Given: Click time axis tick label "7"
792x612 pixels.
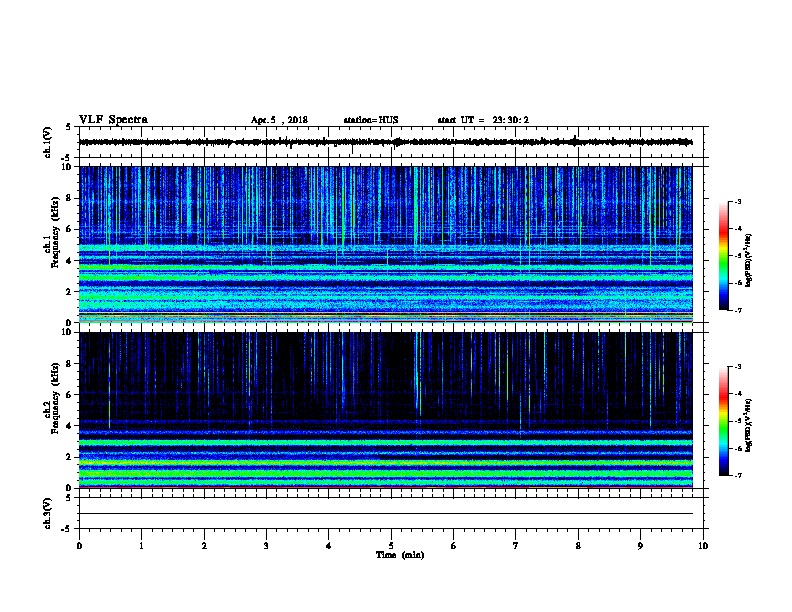Looking at the screenshot, I should 516,546.
